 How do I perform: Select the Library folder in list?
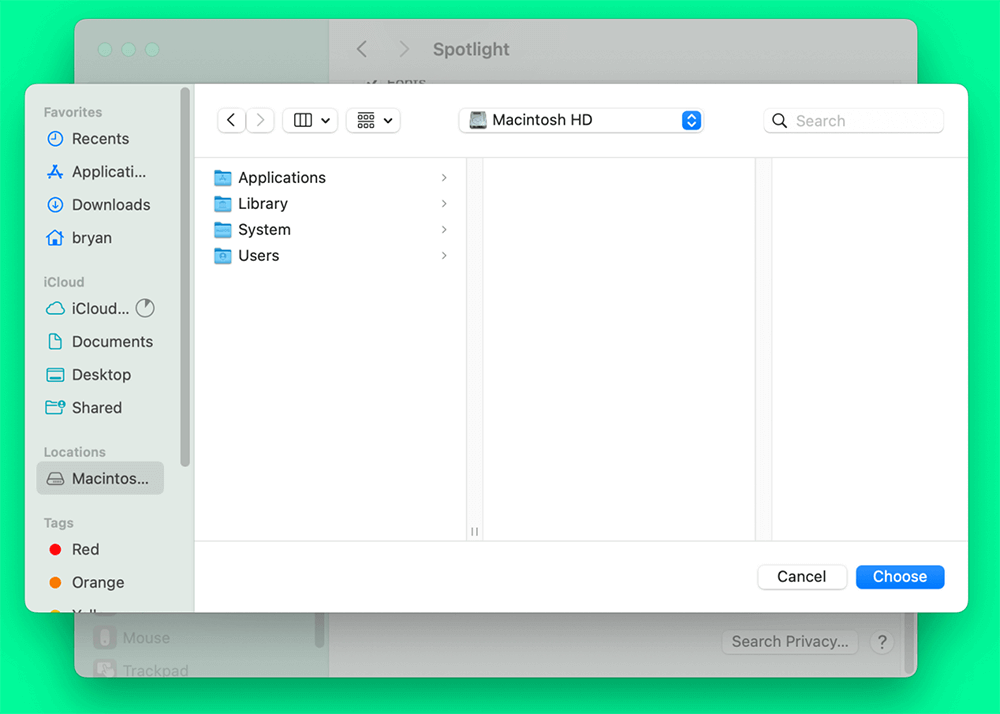coord(262,204)
